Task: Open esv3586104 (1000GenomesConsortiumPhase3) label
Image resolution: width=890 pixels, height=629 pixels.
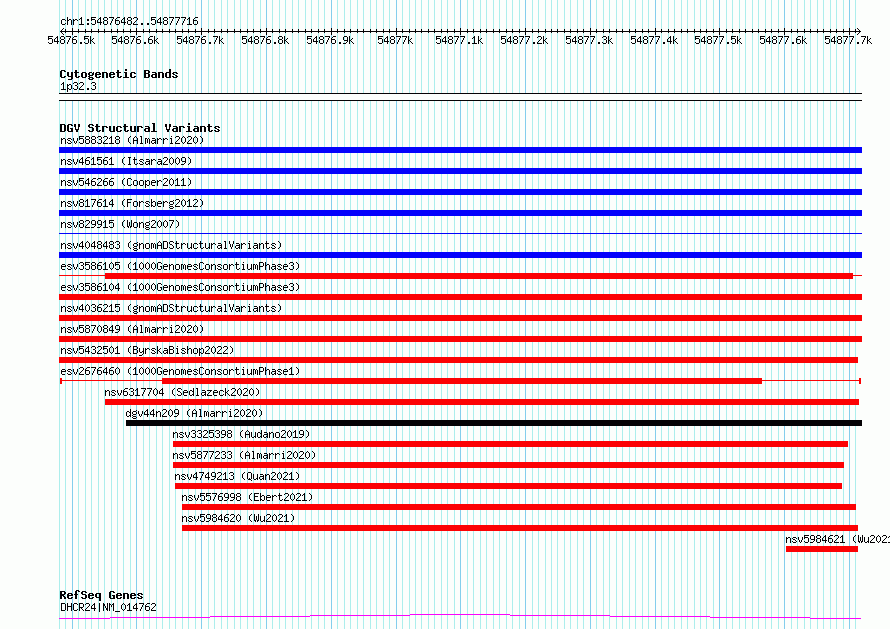Action: click(x=180, y=287)
